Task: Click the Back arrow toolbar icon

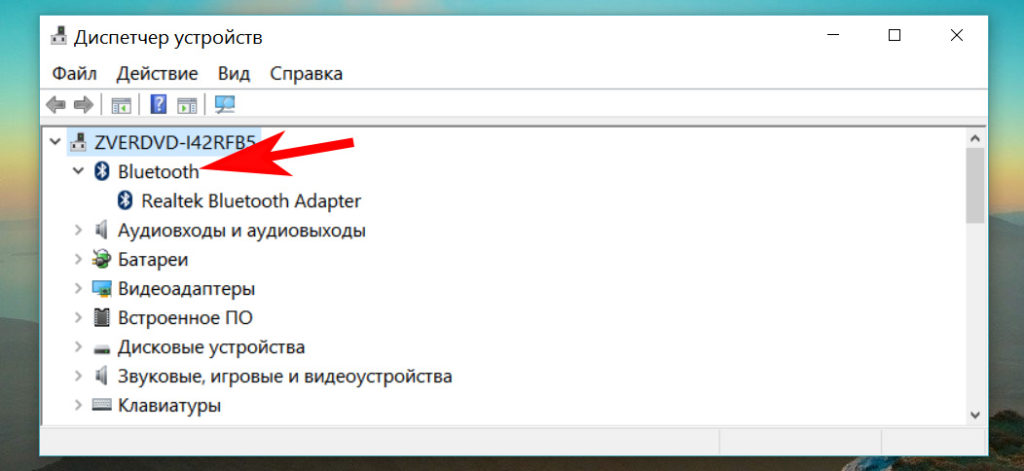Action: [56, 104]
